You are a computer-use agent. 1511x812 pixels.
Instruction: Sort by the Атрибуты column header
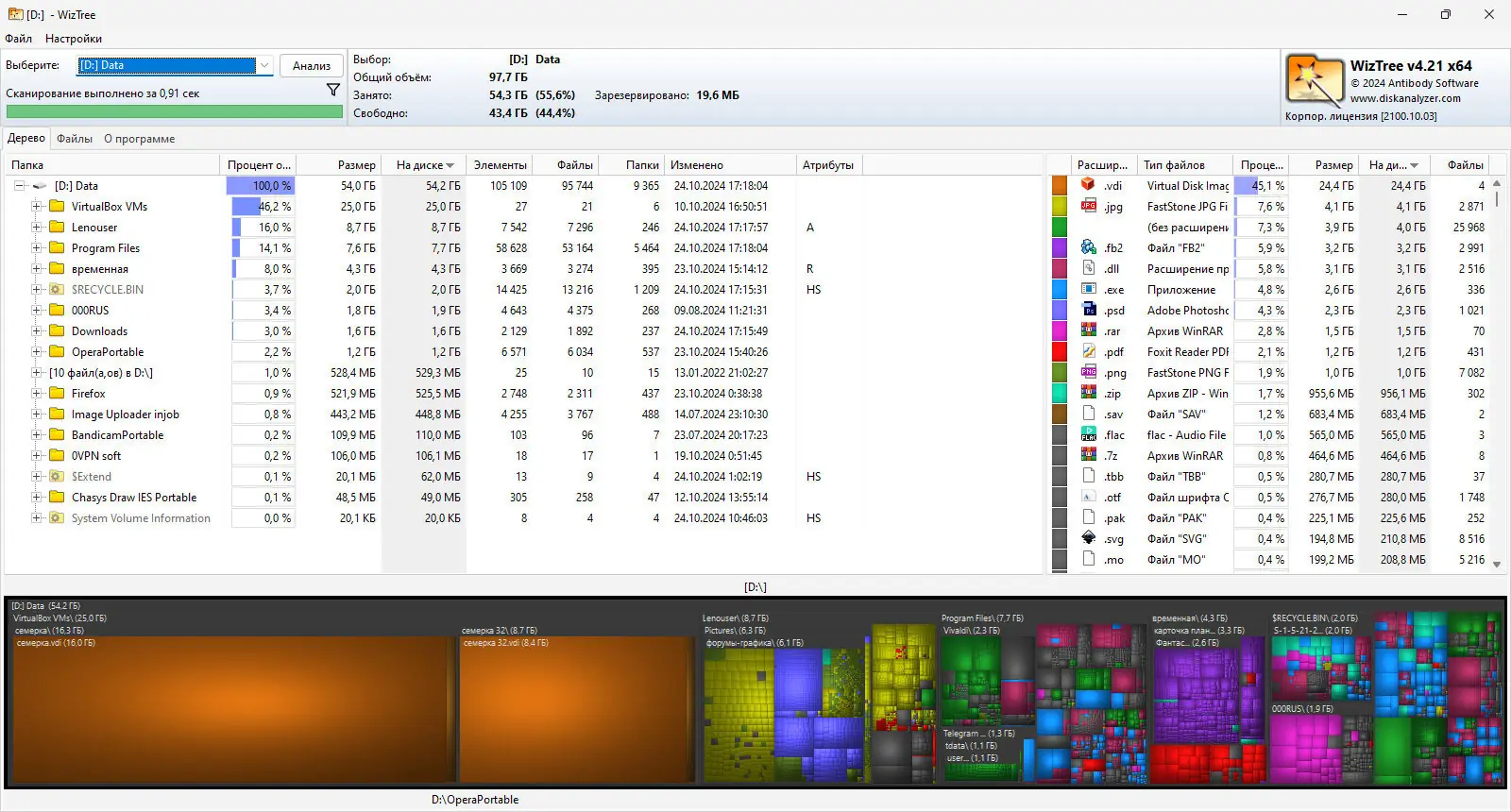pos(829,165)
